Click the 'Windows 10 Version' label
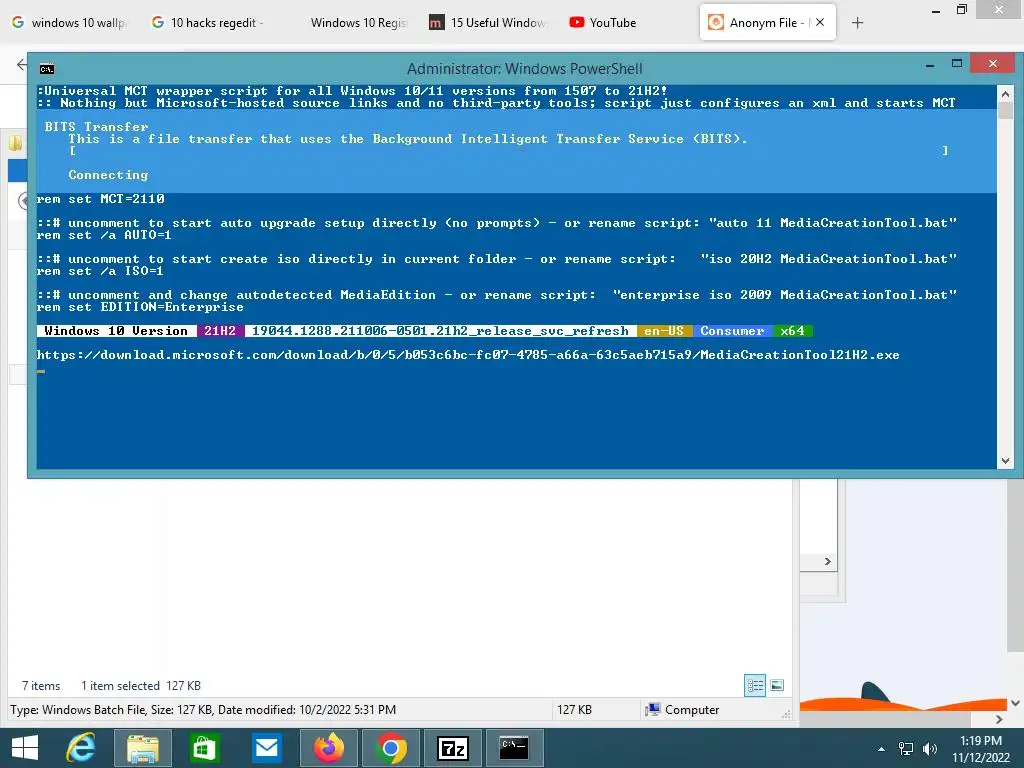The height and width of the screenshot is (768, 1024). (116, 330)
